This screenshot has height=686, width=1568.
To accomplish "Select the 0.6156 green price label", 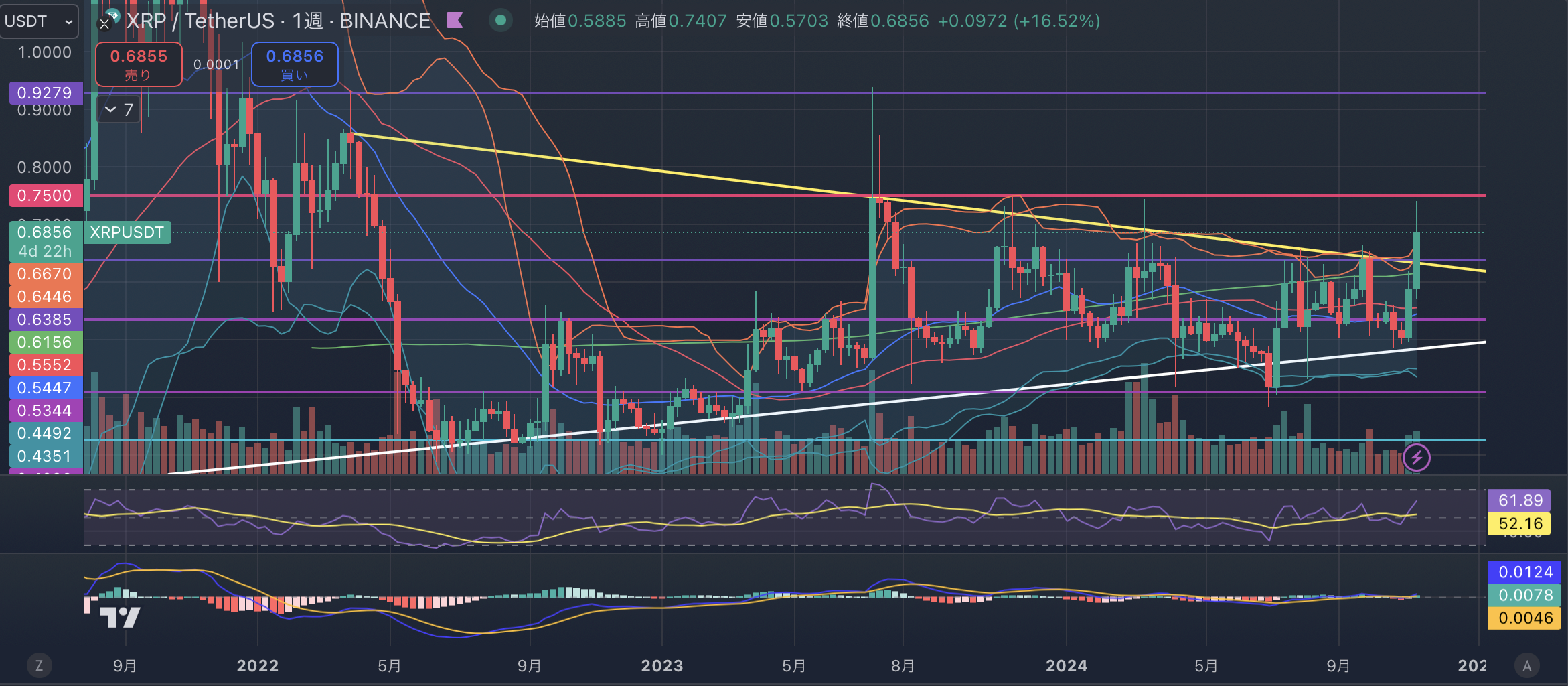I will tap(46, 342).
